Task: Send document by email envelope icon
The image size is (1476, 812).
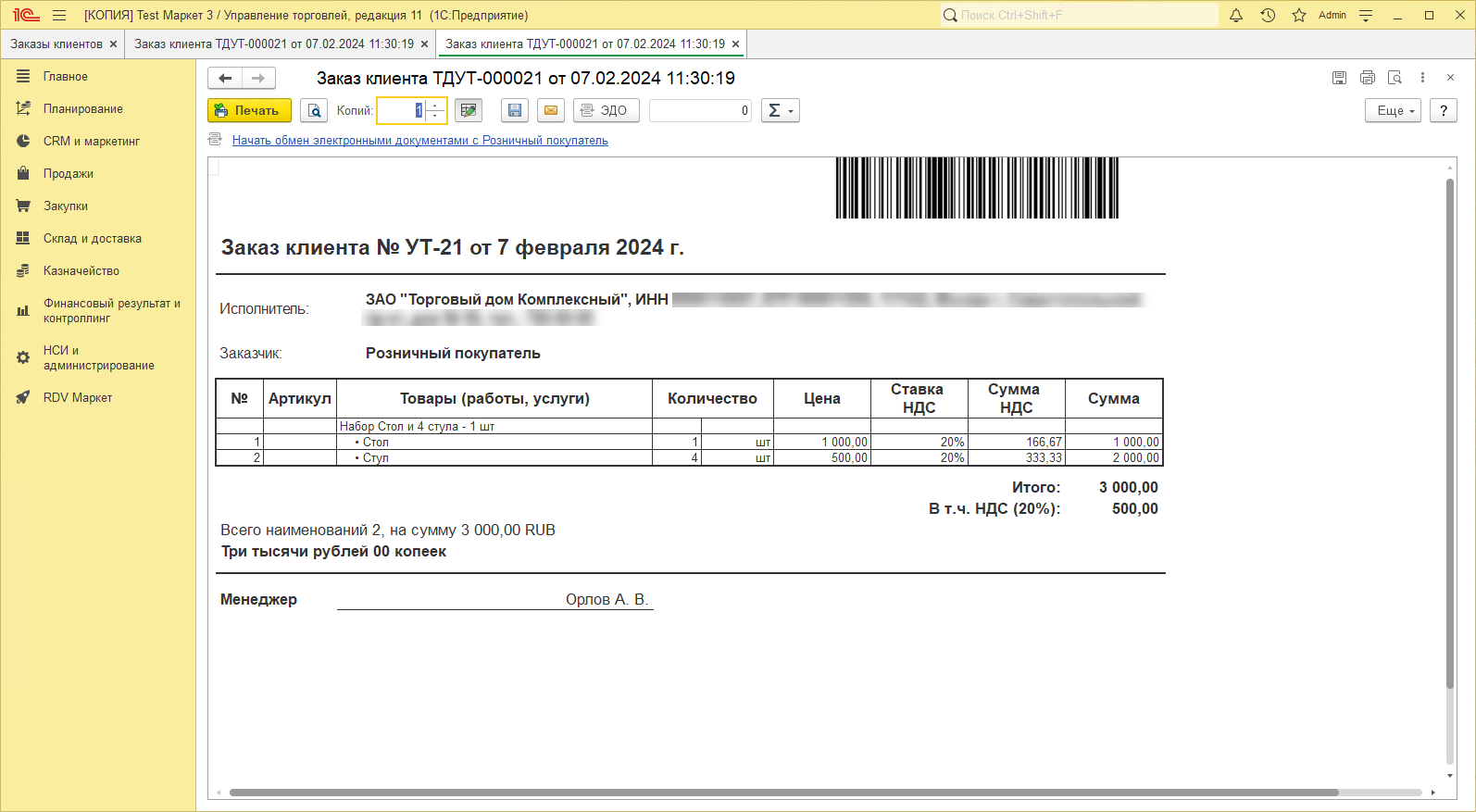Action: (551, 111)
